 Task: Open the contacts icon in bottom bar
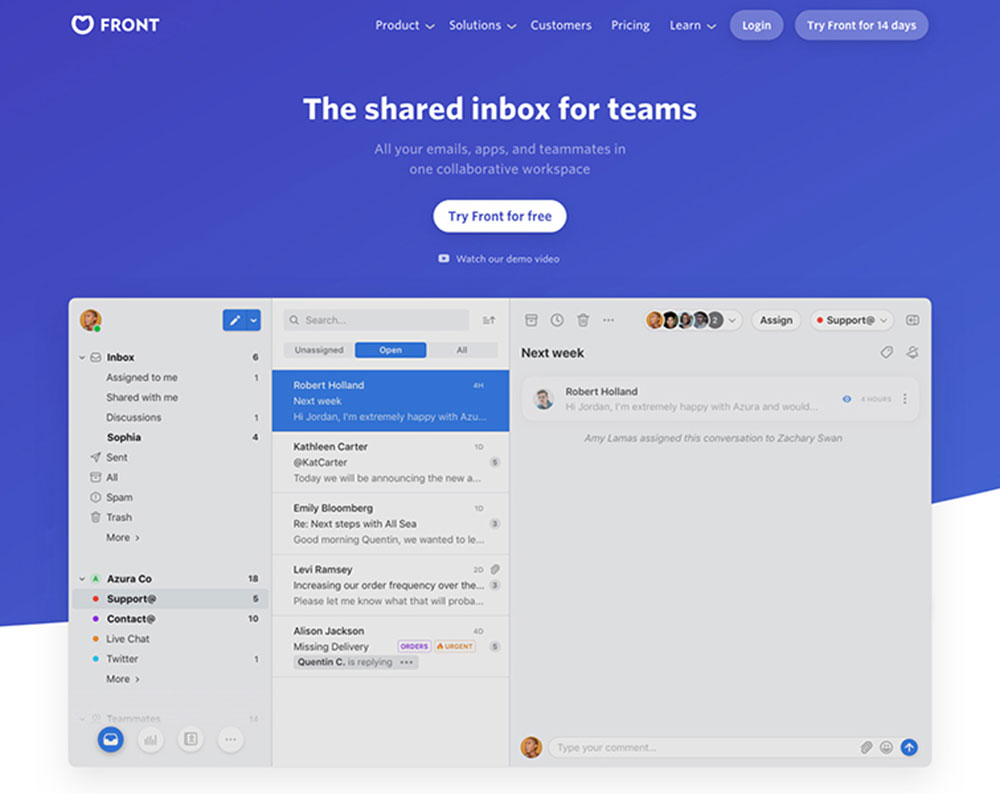191,740
